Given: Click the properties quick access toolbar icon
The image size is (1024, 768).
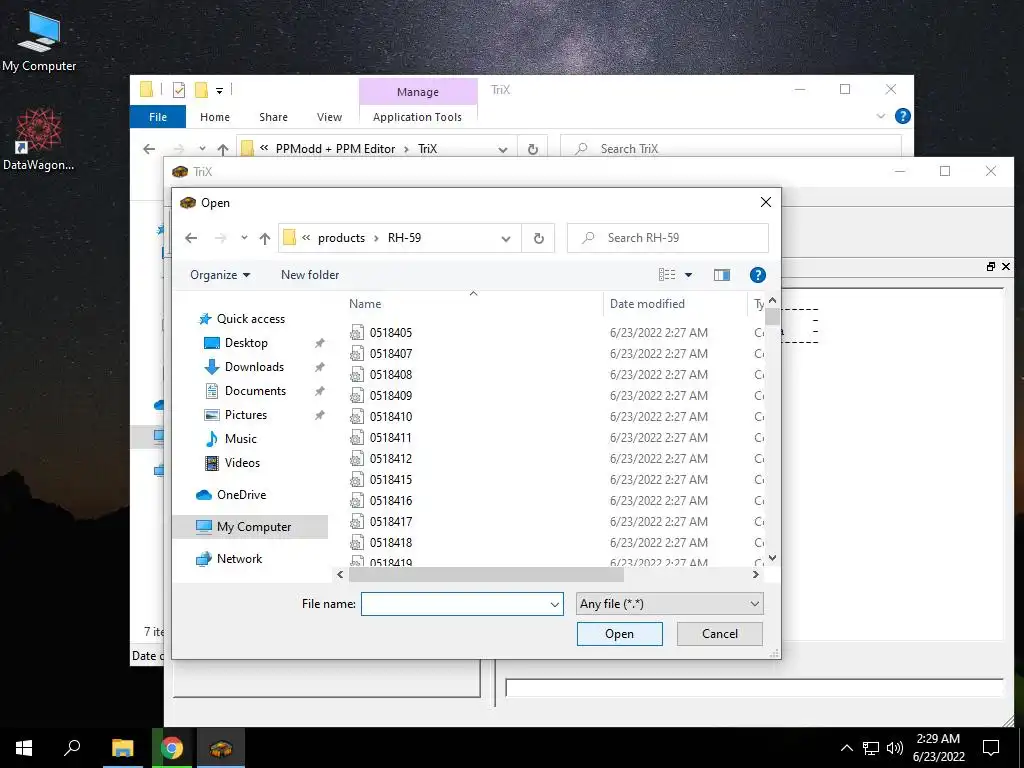Looking at the screenshot, I should [178, 90].
